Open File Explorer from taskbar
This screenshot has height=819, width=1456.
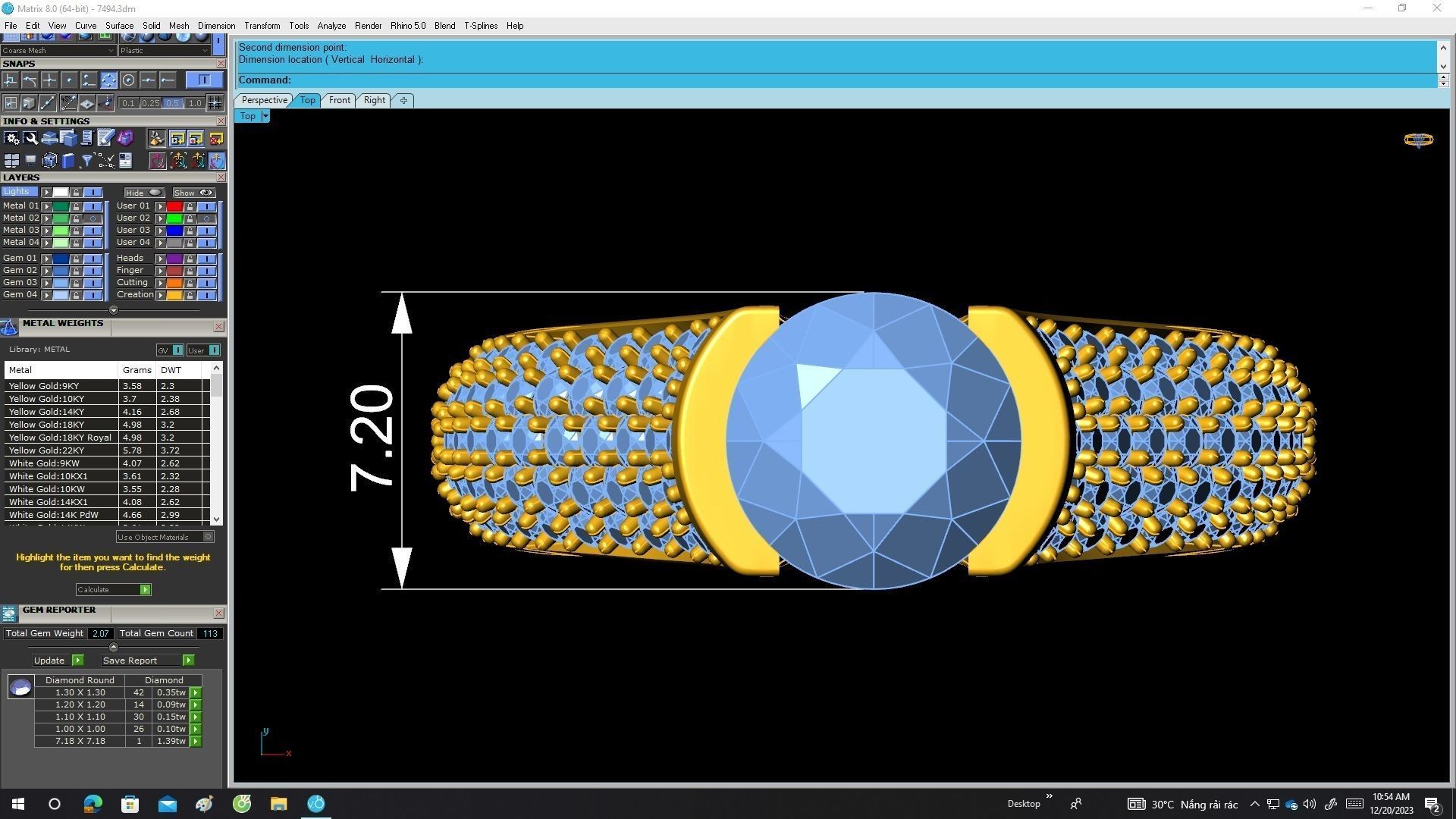point(278,804)
